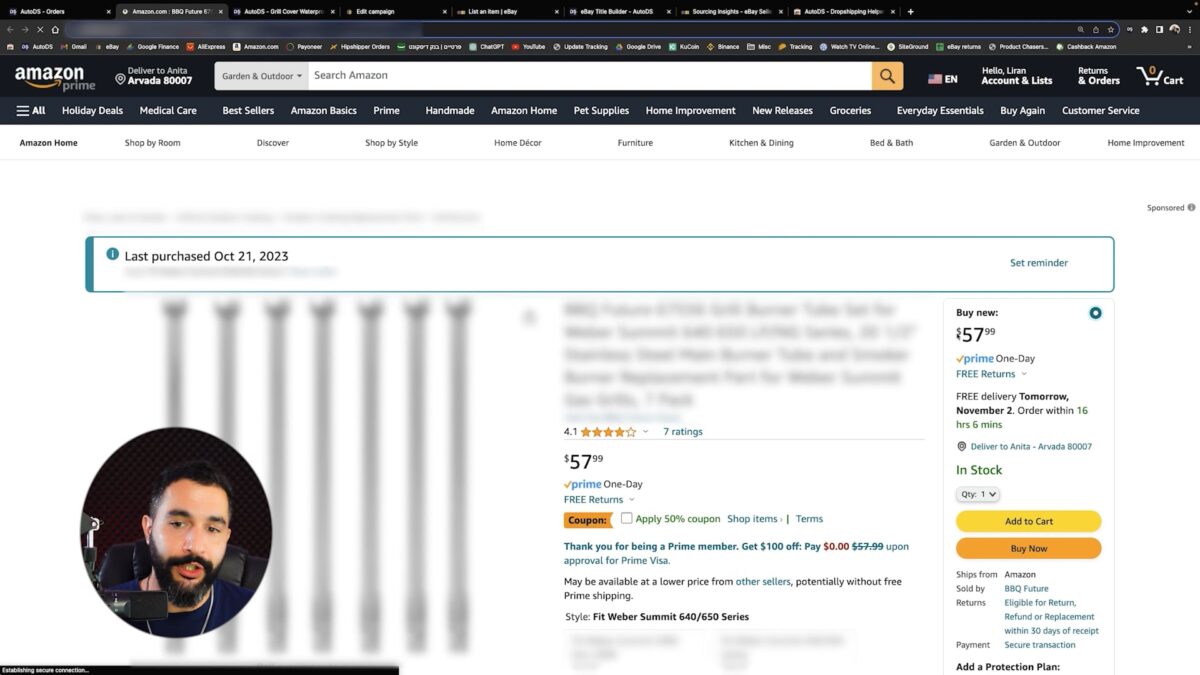Open the All hamburger menu
The image size is (1200, 675).
(x=31, y=111)
